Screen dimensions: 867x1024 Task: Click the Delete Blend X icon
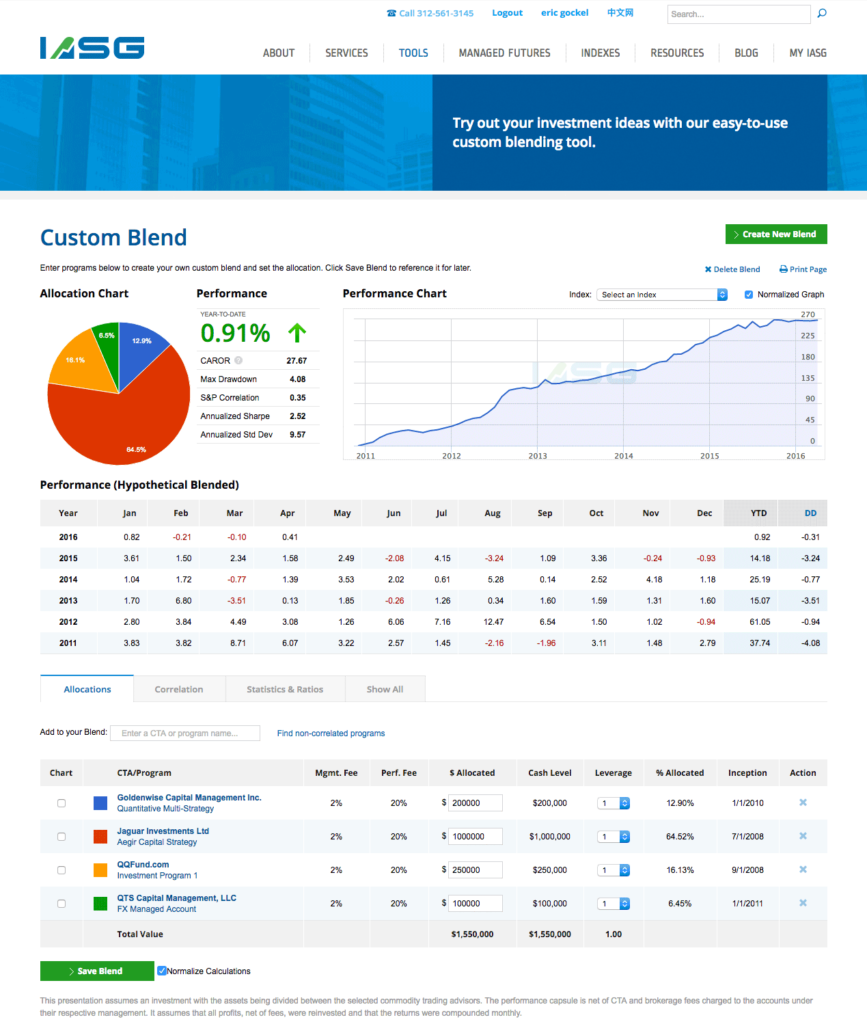tap(708, 269)
